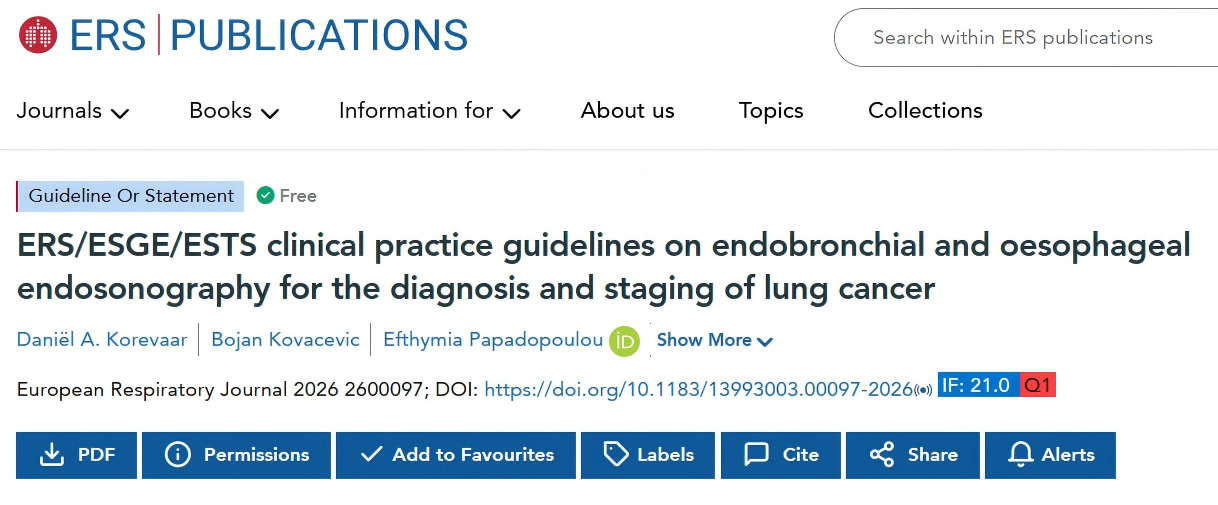Image resolution: width=1218 pixels, height=505 pixels.
Task: Click the PDF download icon
Action: [x=51, y=455]
